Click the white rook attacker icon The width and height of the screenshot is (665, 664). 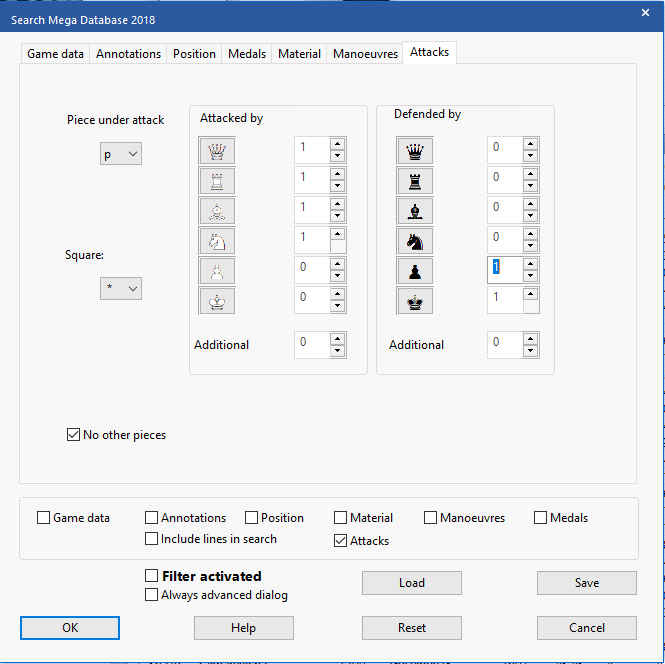[x=217, y=181]
